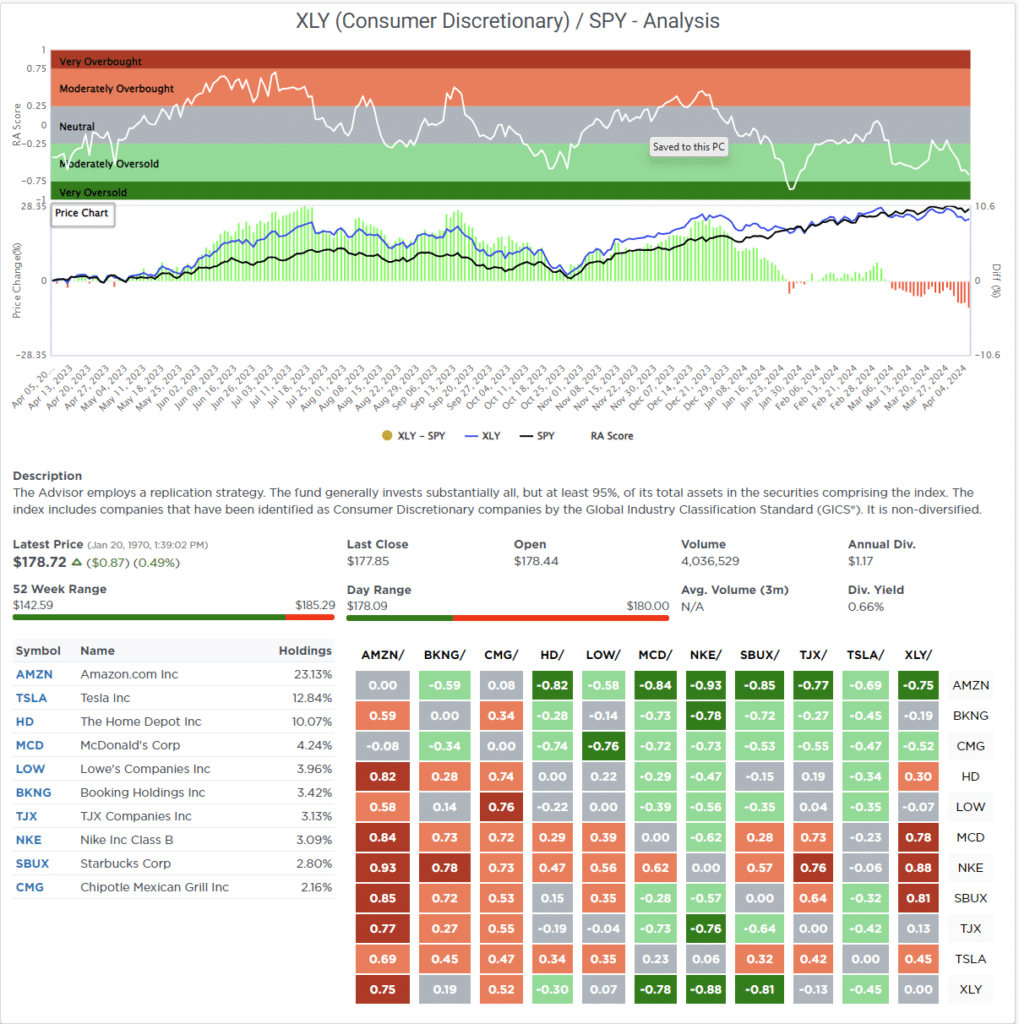Image resolution: width=1019 pixels, height=1024 pixels.
Task: Click the 52 Week Range bar
Action: pyautogui.click(x=174, y=617)
